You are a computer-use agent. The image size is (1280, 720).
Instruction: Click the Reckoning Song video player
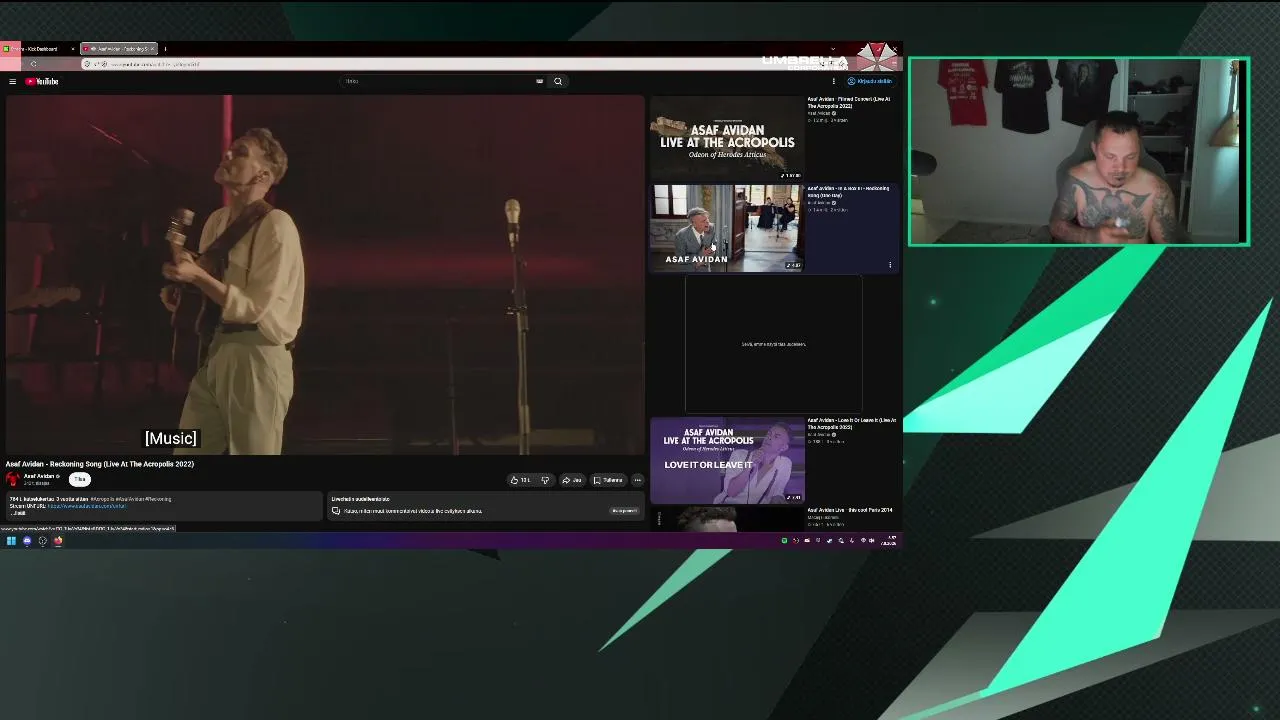coord(325,275)
